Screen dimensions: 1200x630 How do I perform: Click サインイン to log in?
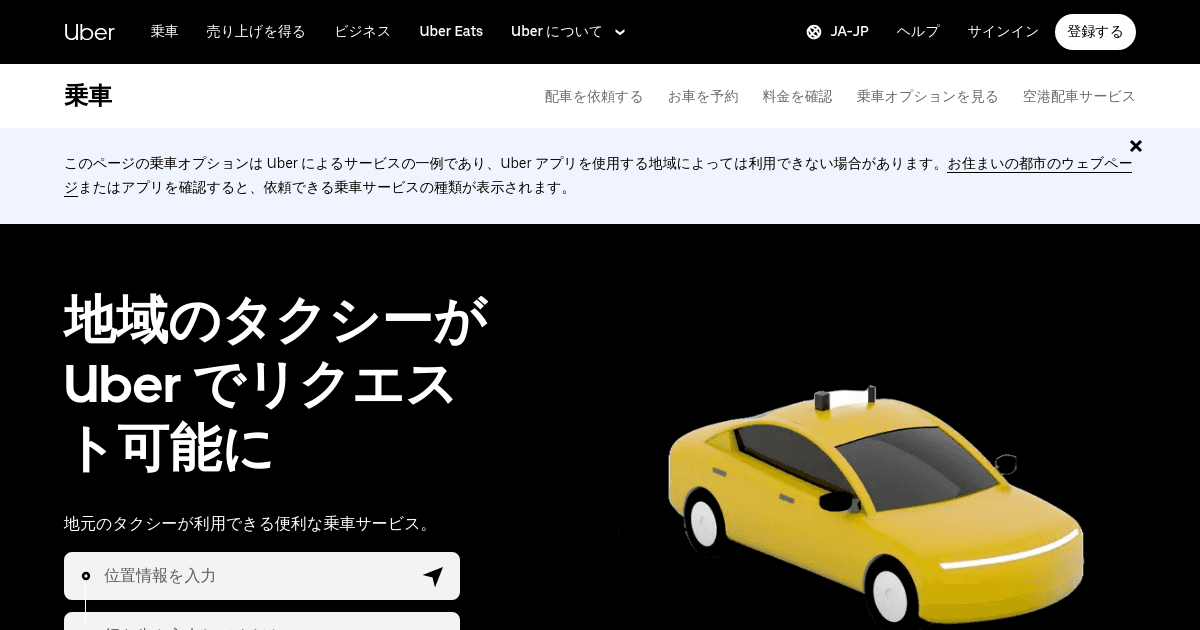point(1002,31)
